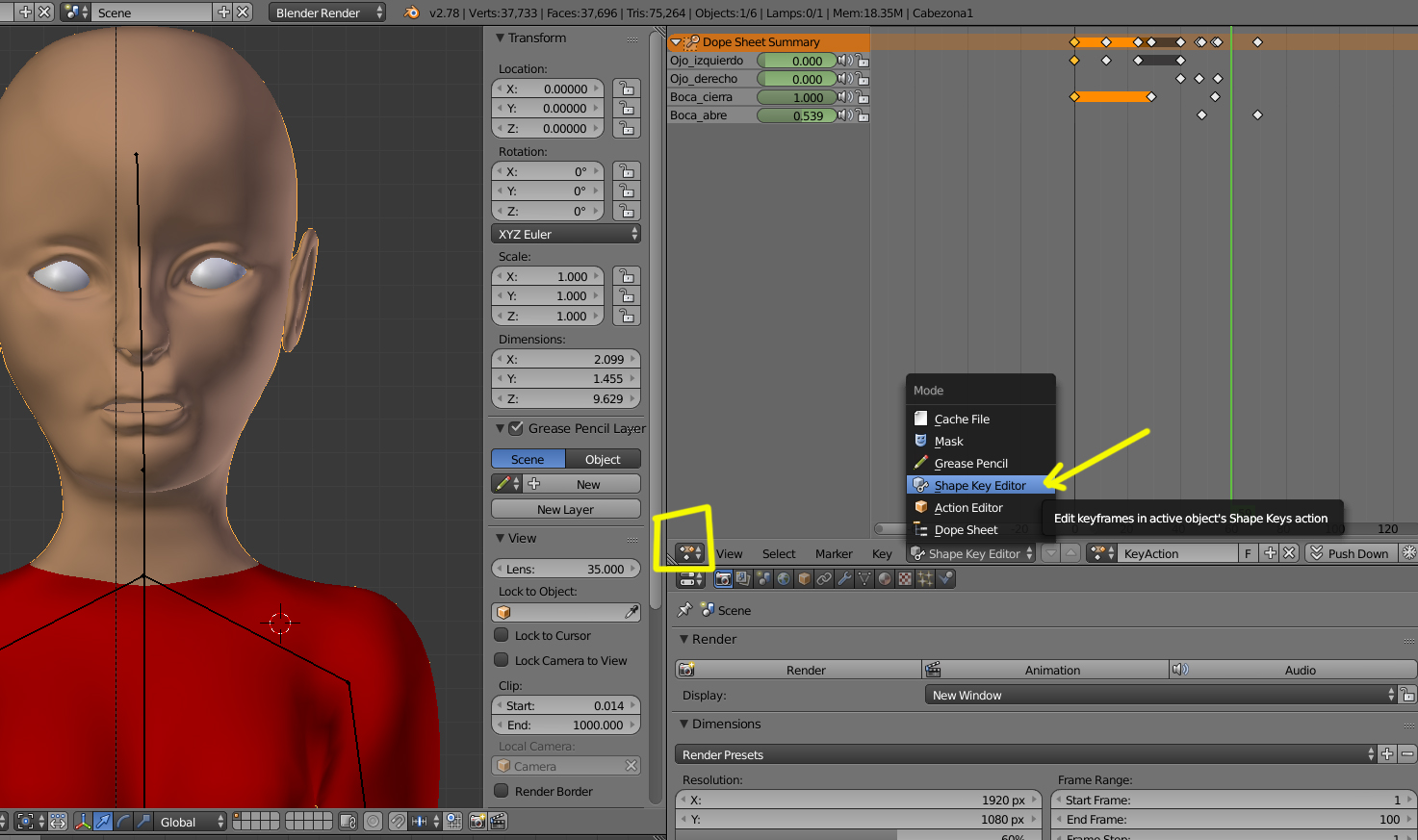Open mesh Data properties triangle icon
1418x840 pixels.
[864, 578]
